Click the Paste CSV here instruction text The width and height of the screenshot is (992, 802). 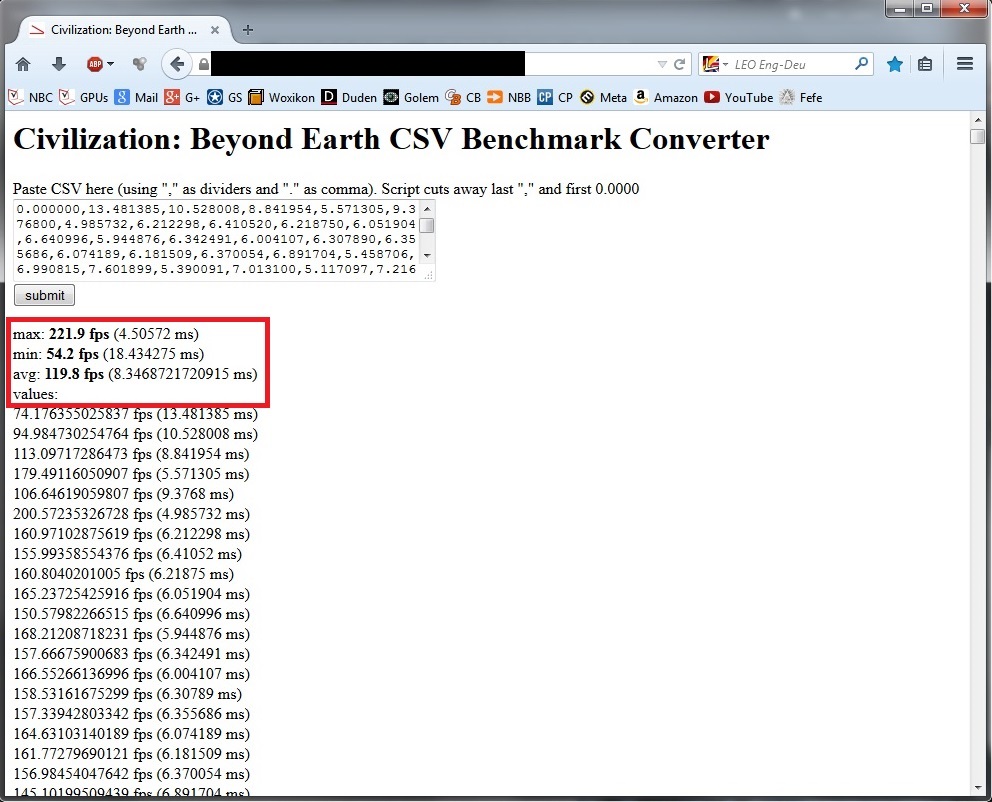[326, 189]
